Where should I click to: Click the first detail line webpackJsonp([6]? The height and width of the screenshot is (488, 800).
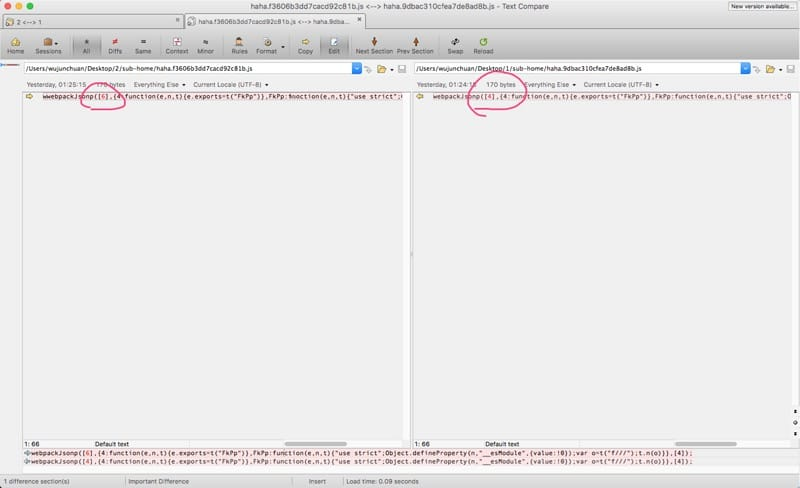tap(361, 453)
